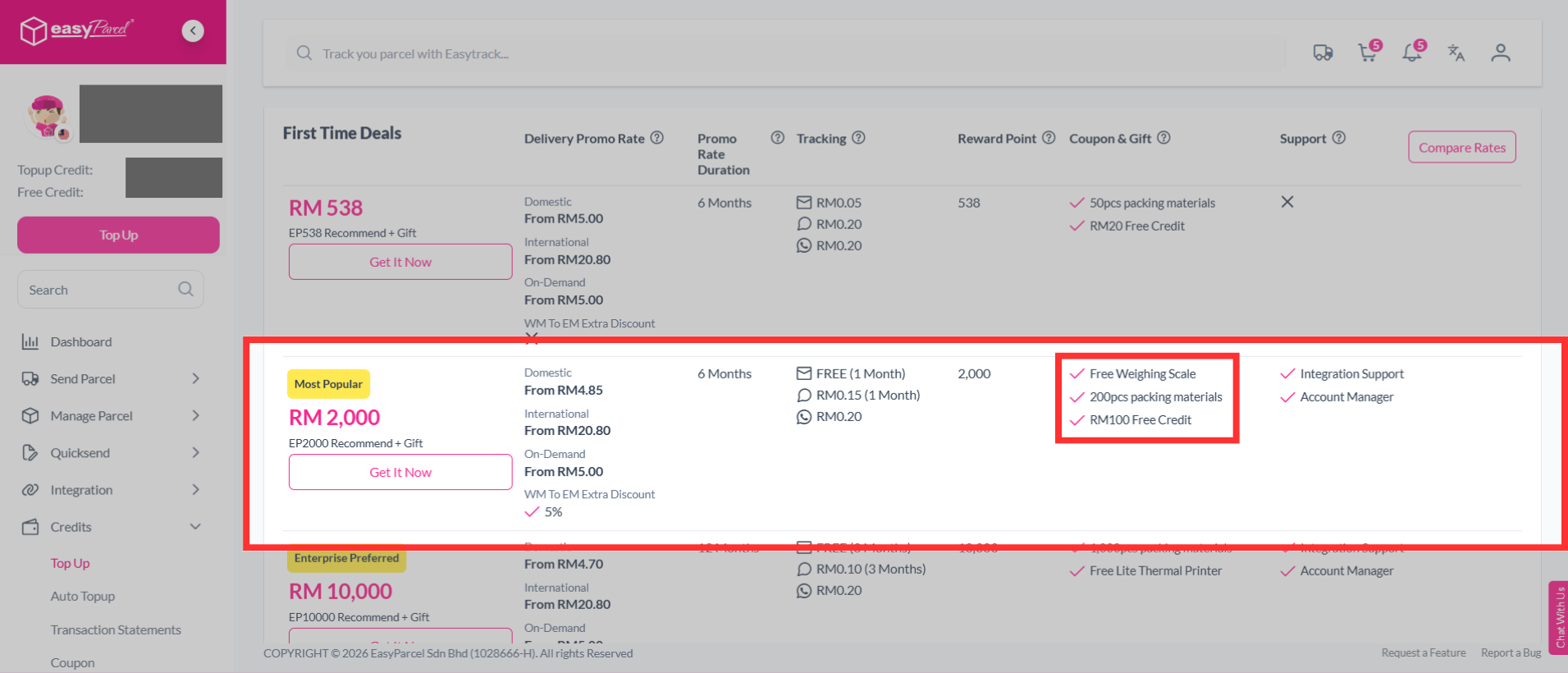Open Coupon submenu item
Viewport: 1568px width, 673px height.
(x=72, y=662)
